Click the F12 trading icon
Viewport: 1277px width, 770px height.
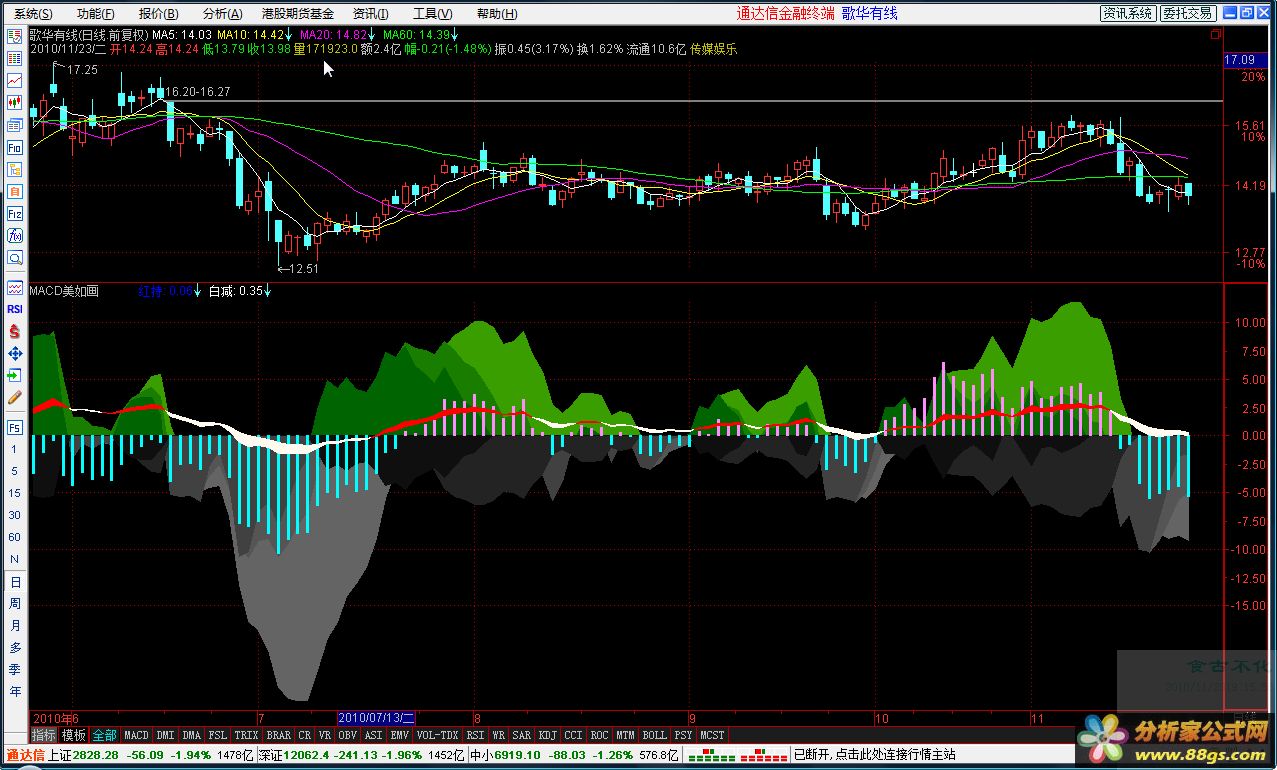pyautogui.click(x=15, y=213)
